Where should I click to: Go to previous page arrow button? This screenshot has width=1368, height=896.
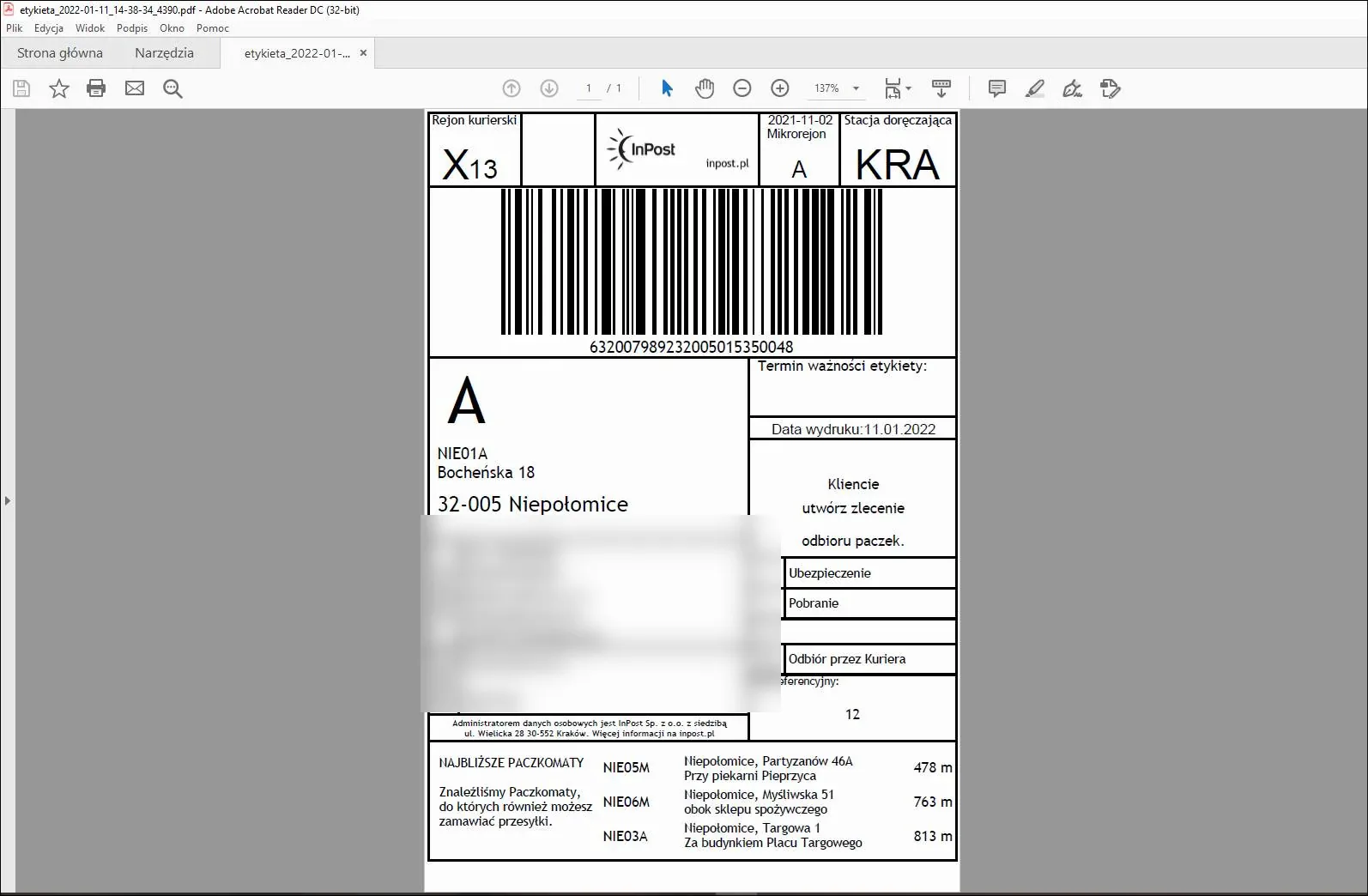pos(511,88)
